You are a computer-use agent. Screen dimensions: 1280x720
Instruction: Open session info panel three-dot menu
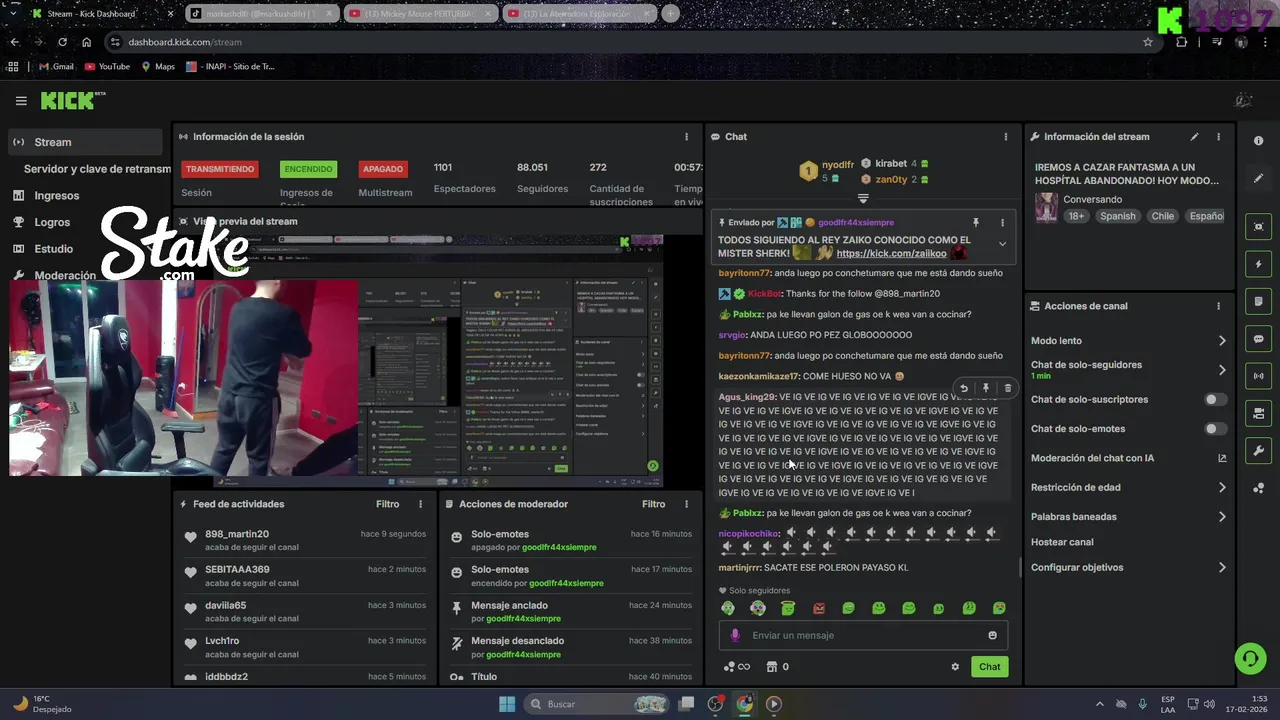[x=686, y=137]
